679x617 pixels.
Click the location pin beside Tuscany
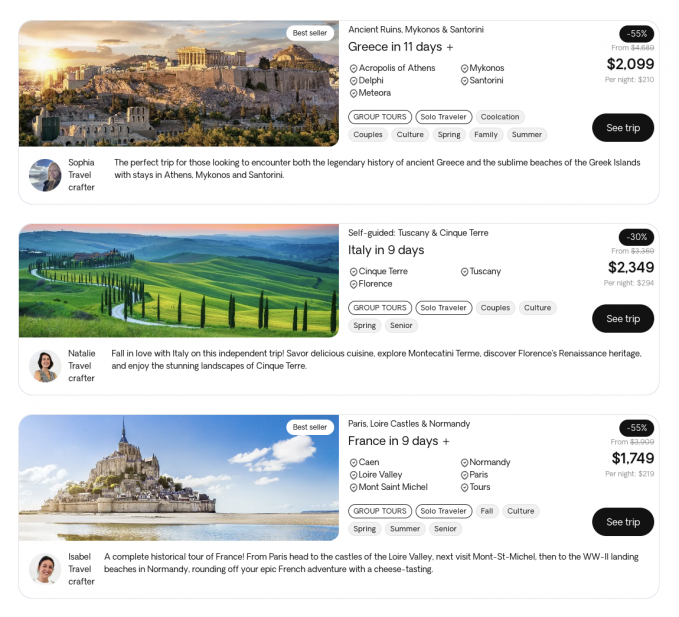pos(464,272)
